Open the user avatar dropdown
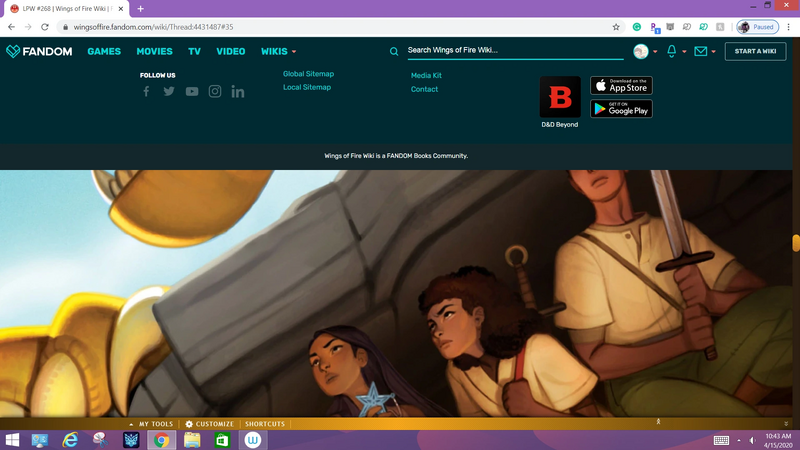This screenshot has height=450, width=800. point(645,51)
